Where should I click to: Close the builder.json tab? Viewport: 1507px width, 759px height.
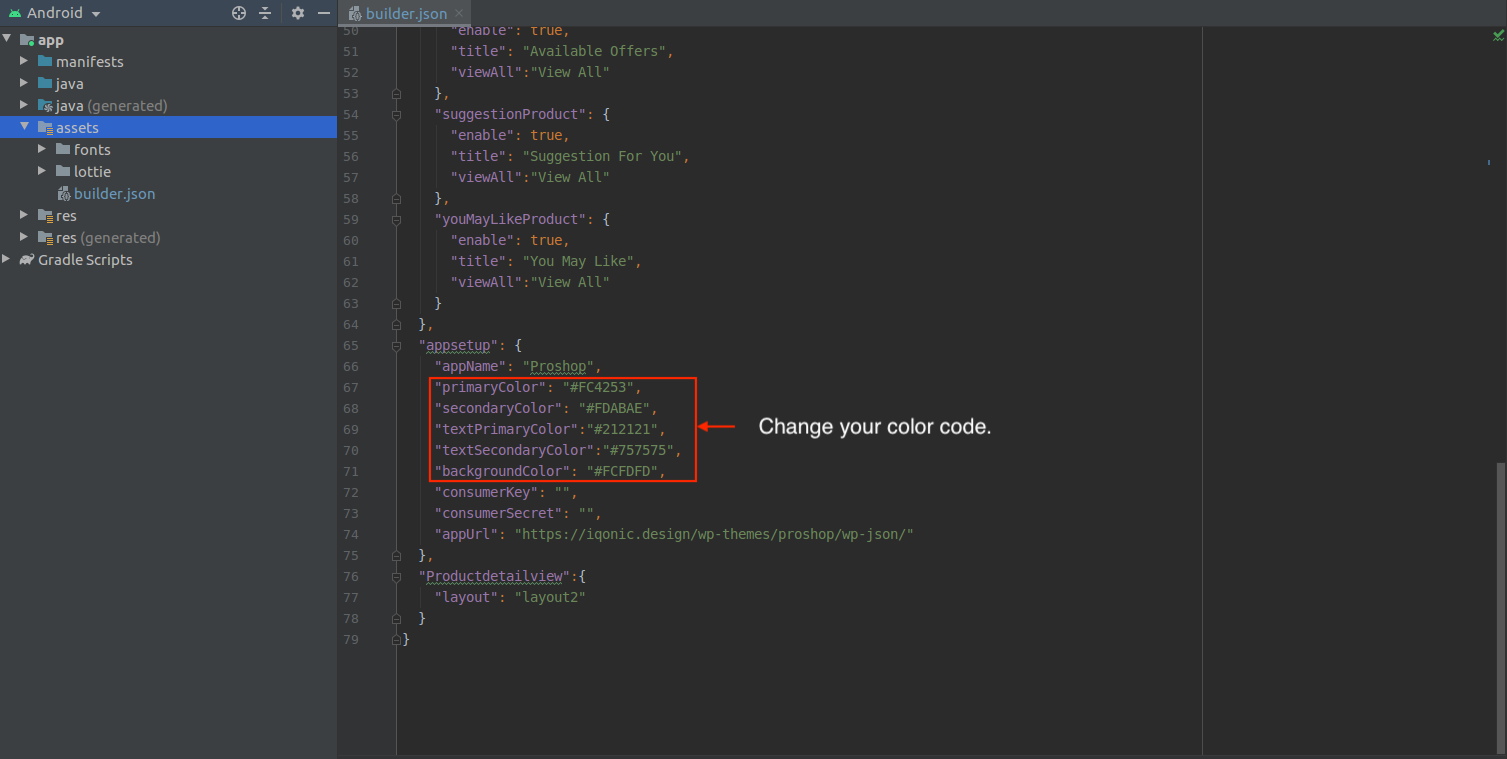(x=459, y=14)
